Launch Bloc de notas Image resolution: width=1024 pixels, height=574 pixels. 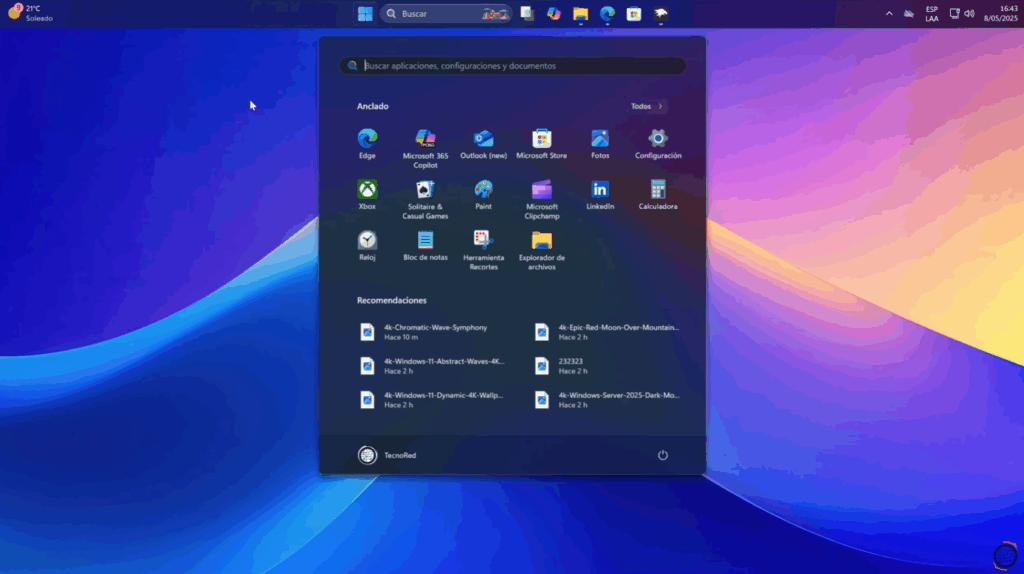tap(425, 246)
